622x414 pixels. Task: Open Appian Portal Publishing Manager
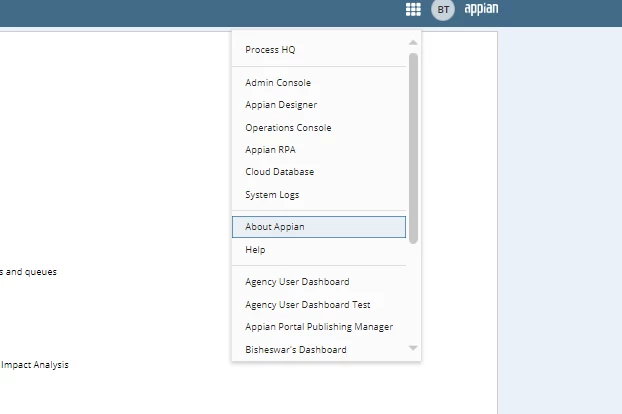pos(319,327)
